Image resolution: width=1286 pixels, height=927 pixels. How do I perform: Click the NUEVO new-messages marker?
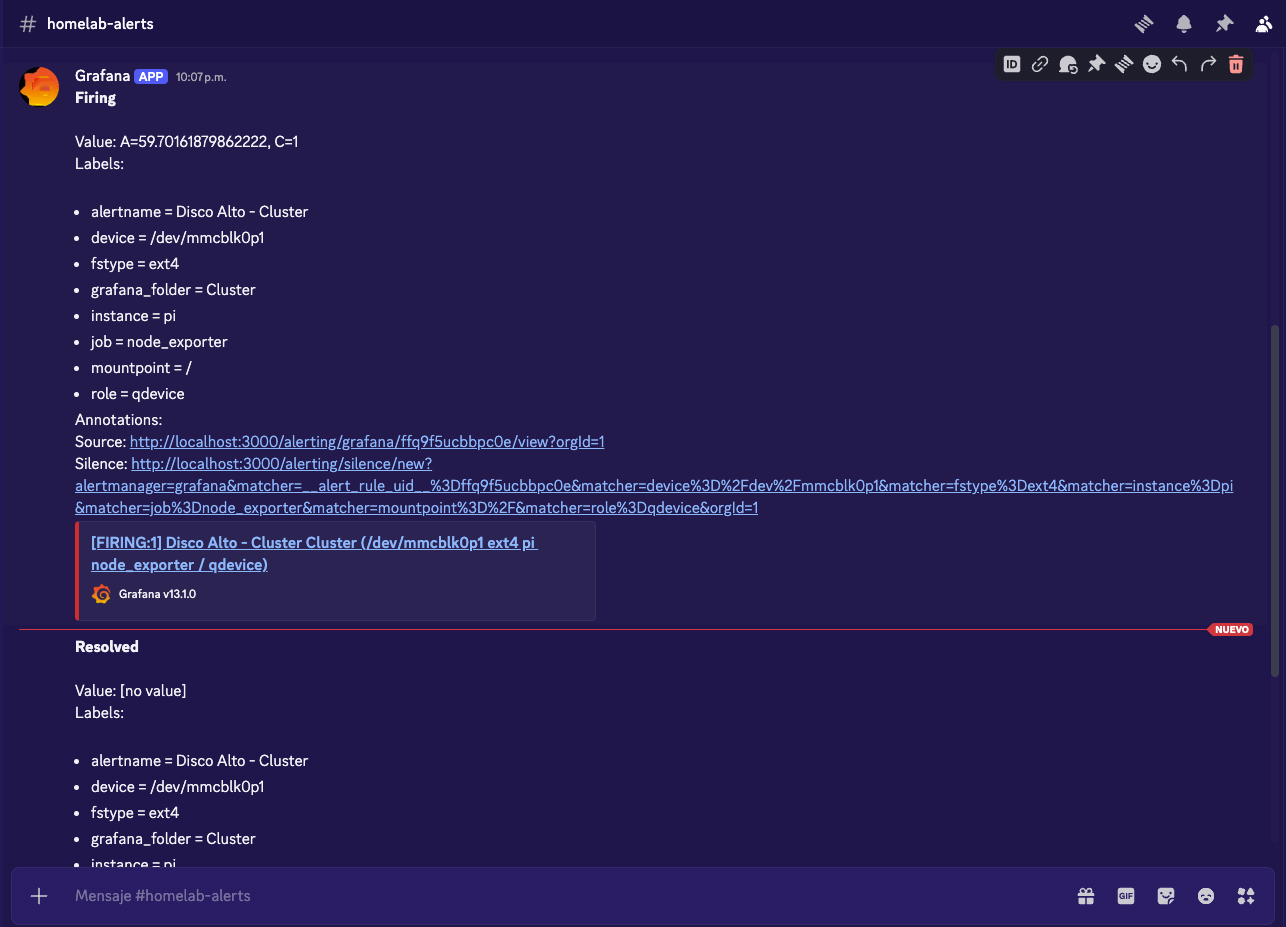click(1231, 630)
